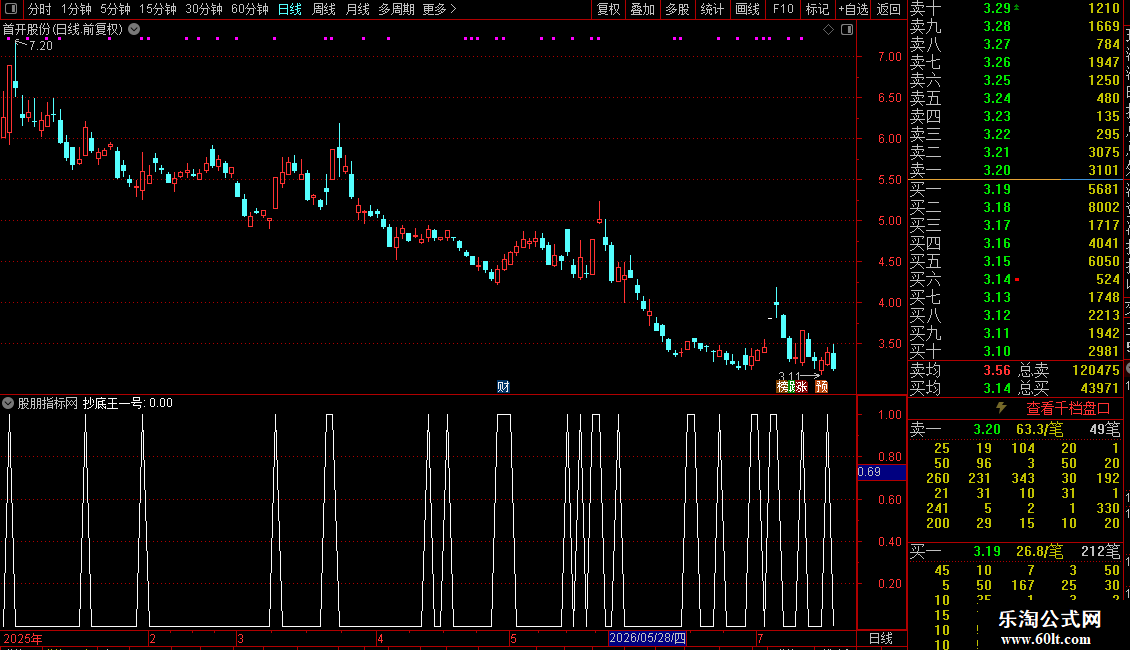The width and height of the screenshot is (1130, 650).
Task: Click 卖均 value 3.56
Action: click(997, 370)
